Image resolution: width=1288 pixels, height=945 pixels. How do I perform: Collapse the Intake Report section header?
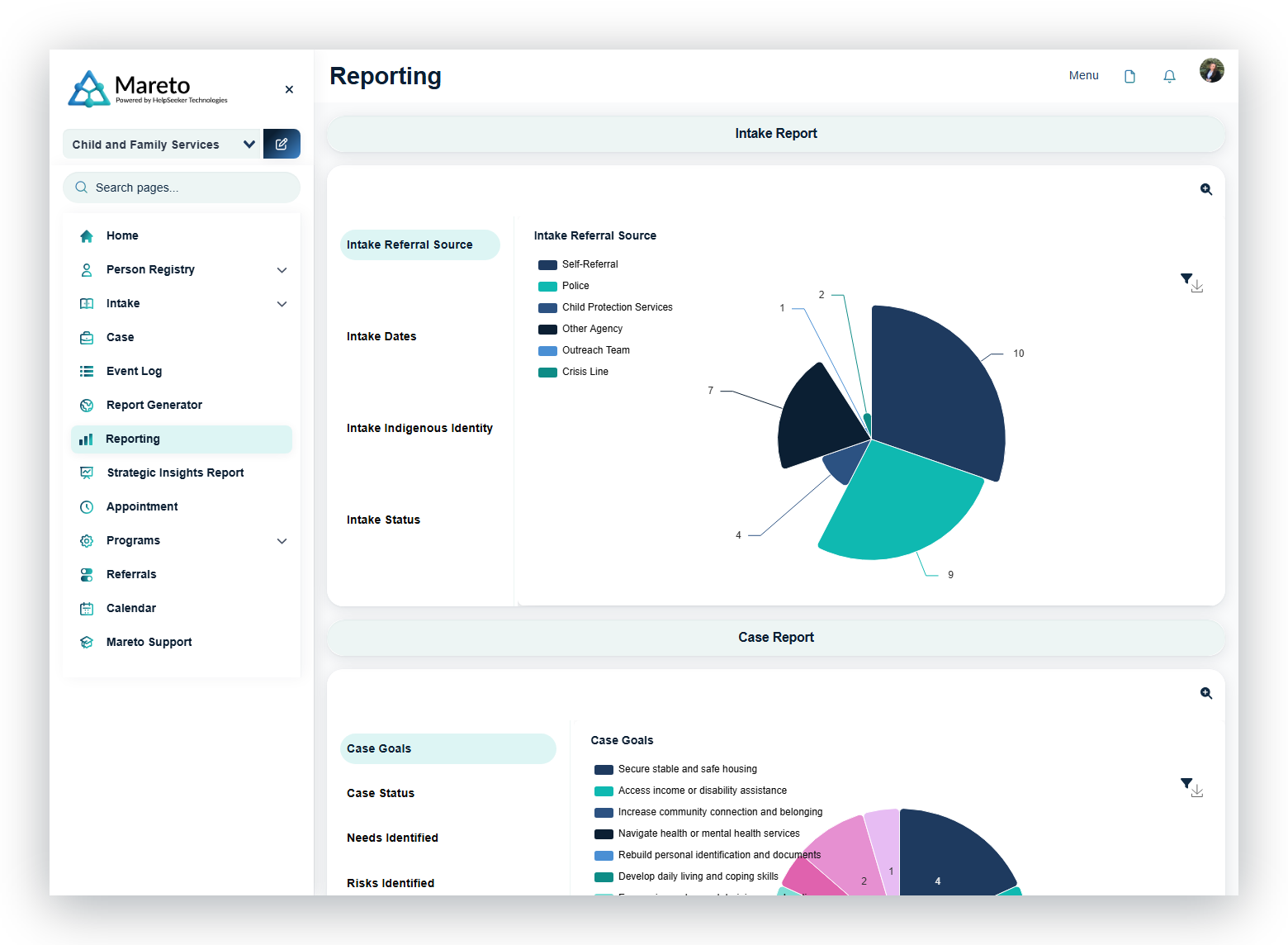776,134
